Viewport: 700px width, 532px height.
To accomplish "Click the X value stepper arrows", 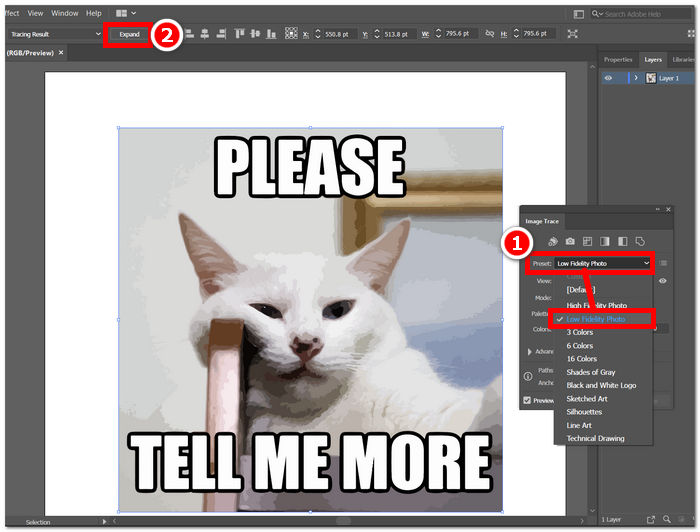I will [x=318, y=34].
